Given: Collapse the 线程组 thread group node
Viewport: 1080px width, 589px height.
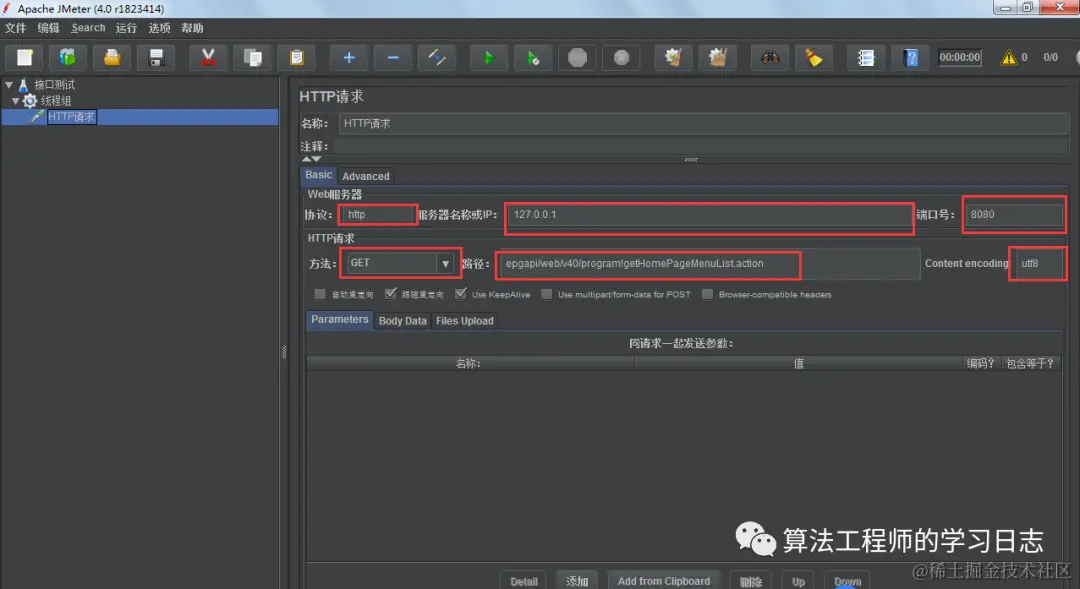Looking at the screenshot, I should pos(15,101).
